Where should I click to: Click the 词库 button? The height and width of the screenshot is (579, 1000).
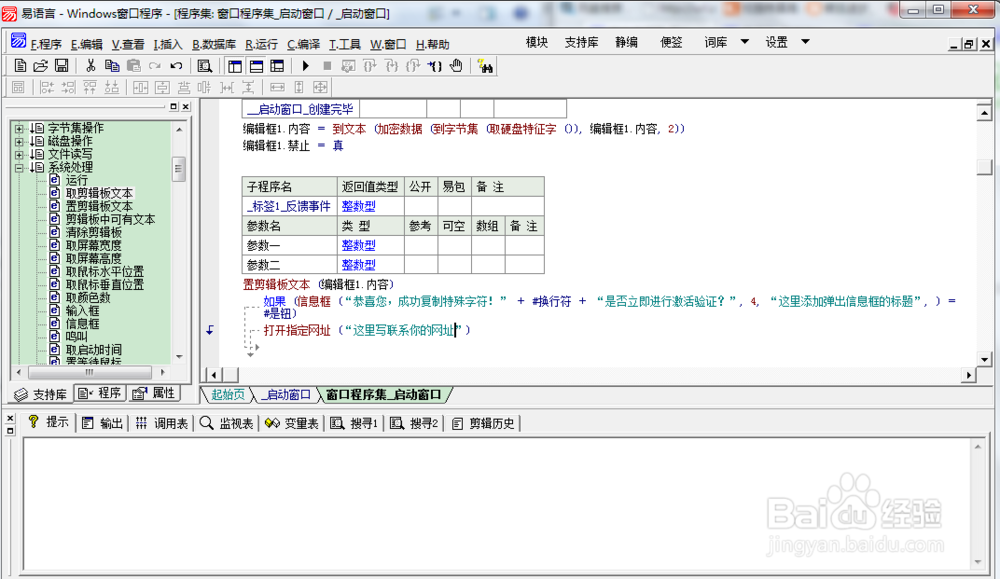716,42
